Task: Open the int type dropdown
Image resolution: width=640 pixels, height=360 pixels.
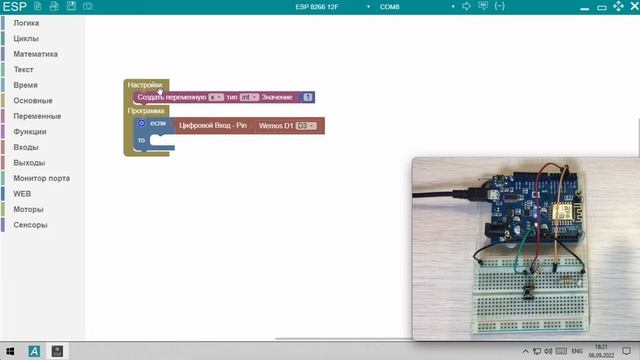Action: coord(249,97)
